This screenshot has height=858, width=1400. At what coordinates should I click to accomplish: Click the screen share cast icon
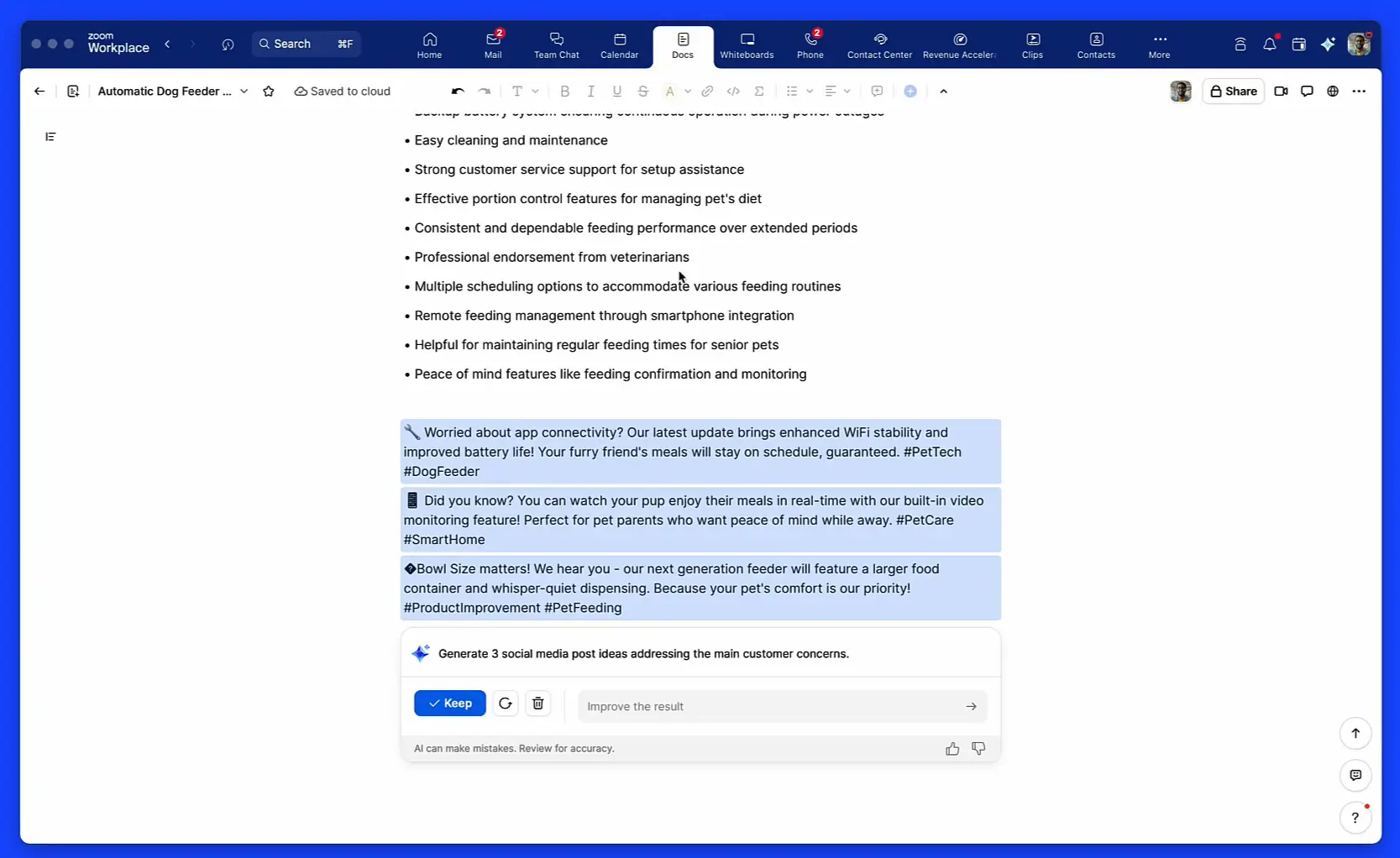(1240, 44)
